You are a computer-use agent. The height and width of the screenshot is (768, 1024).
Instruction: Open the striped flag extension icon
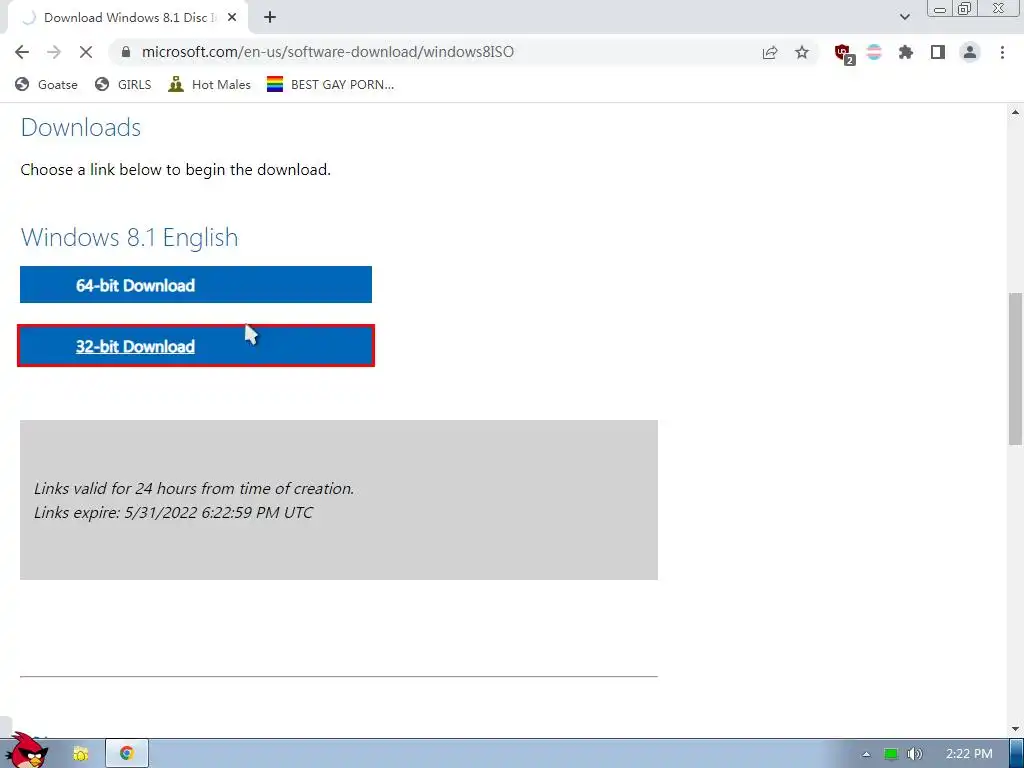click(x=874, y=52)
